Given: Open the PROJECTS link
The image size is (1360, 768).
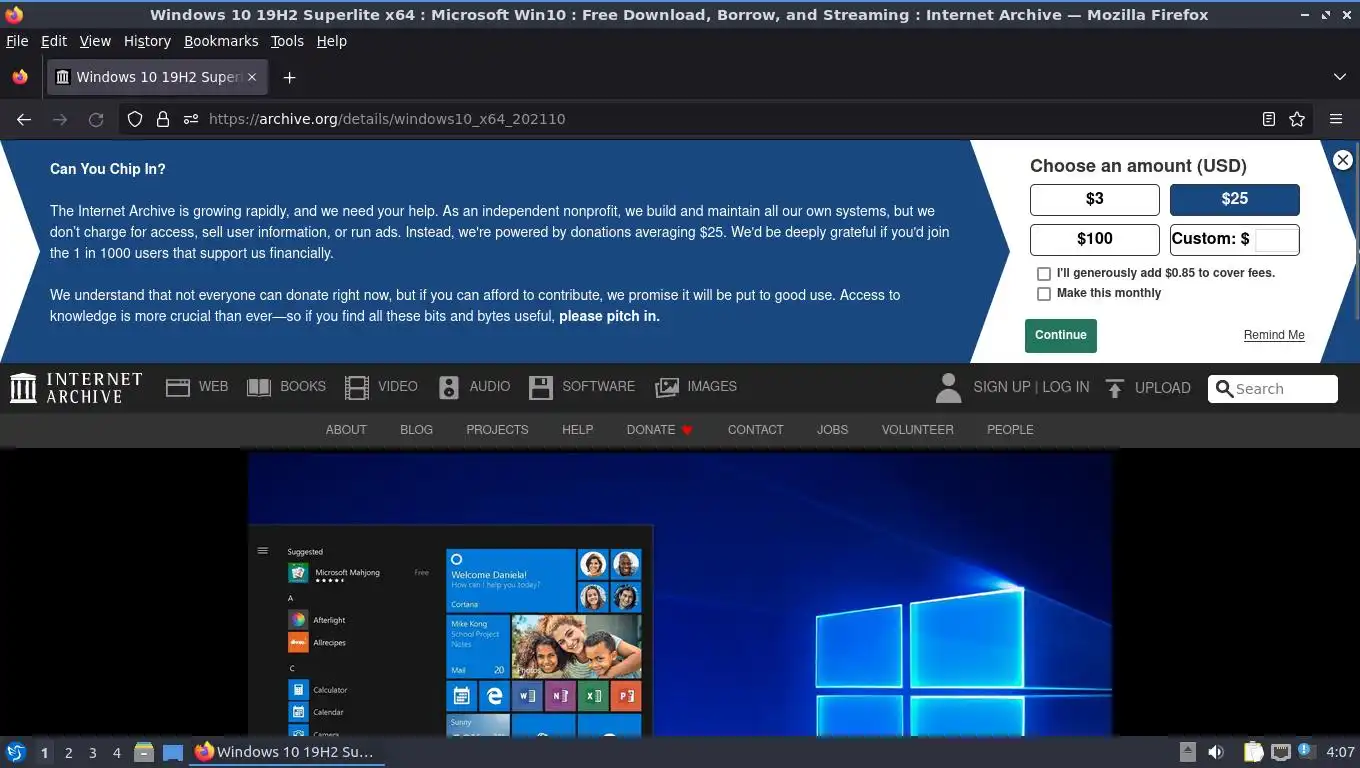Looking at the screenshot, I should (497, 430).
